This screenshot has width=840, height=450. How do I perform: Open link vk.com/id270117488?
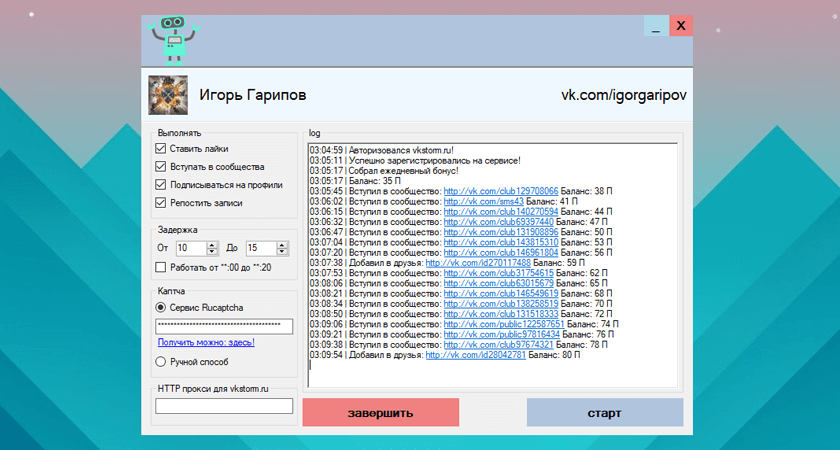point(478,262)
